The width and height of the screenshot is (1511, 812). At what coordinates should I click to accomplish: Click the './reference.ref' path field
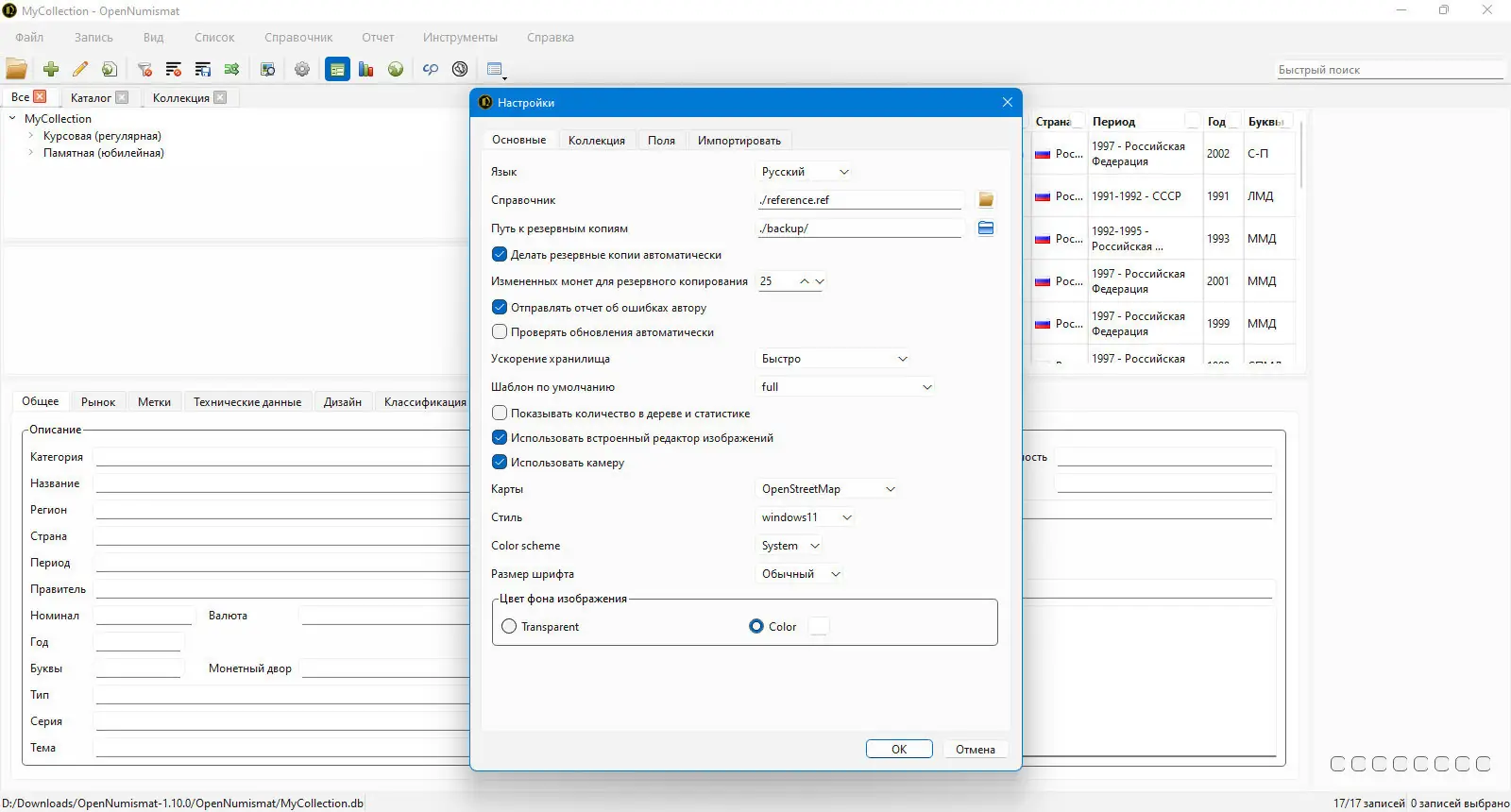(x=859, y=199)
